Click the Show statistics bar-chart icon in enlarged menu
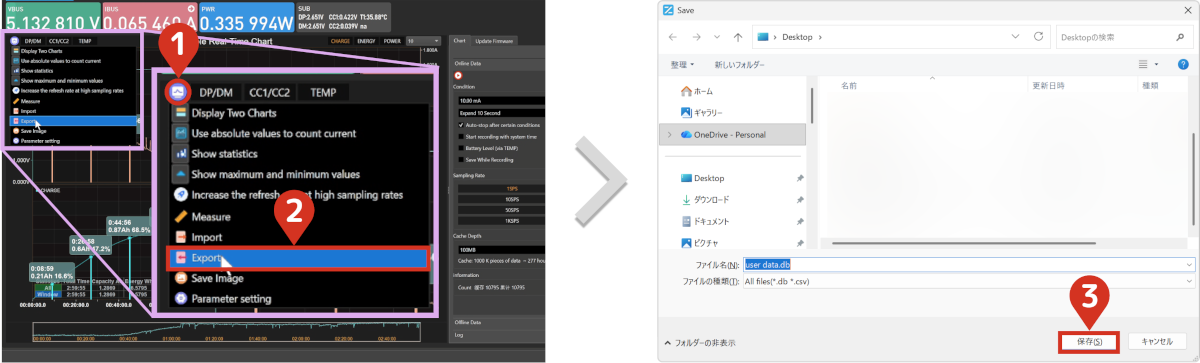Viewport: 1200px width, 363px height. (181, 154)
